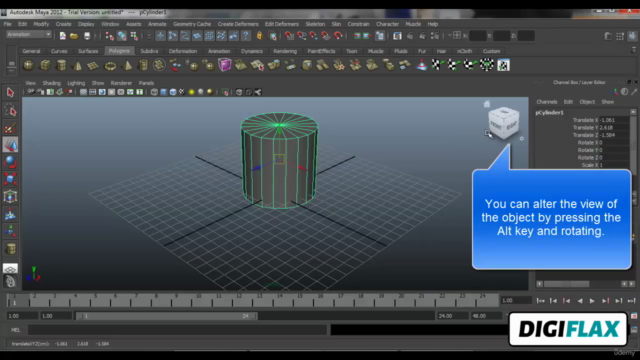Viewport: 640px width, 360px height.
Task: Click the FRONT face of the view cube
Action: click(x=496, y=126)
